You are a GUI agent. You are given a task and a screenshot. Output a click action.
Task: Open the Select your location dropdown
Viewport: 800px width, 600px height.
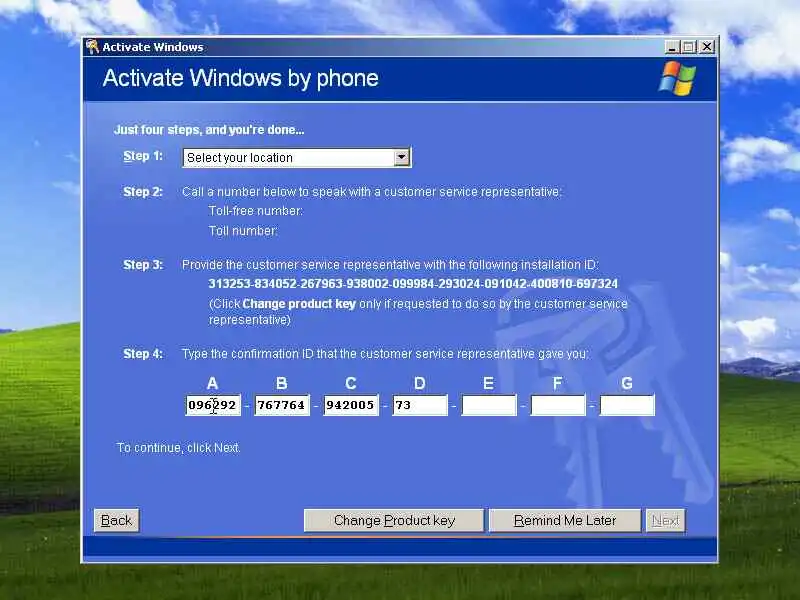[x=296, y=158]
